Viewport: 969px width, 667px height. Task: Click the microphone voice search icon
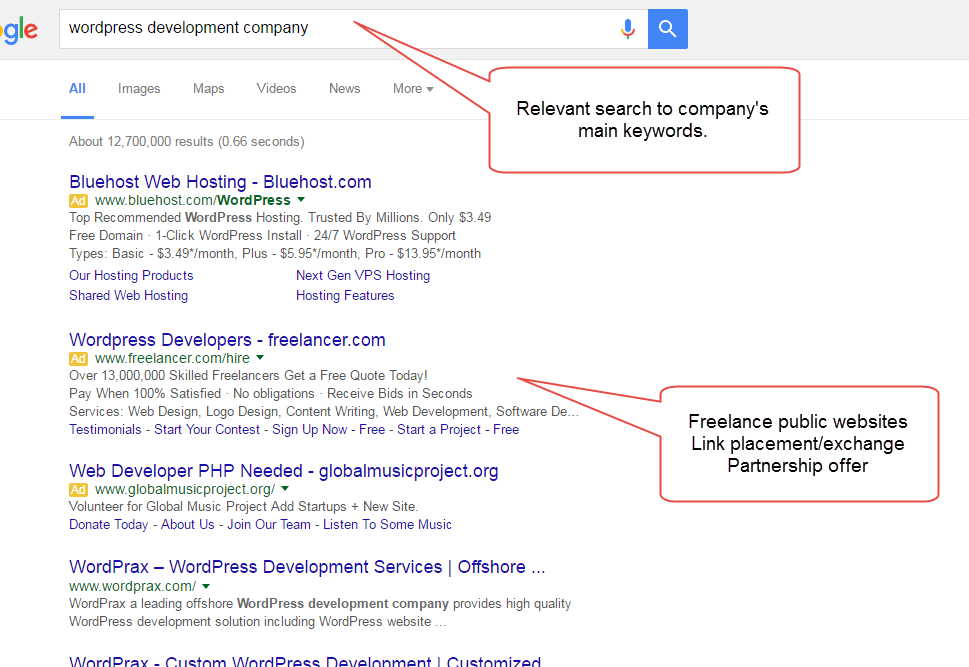click(x=627, y=28)
